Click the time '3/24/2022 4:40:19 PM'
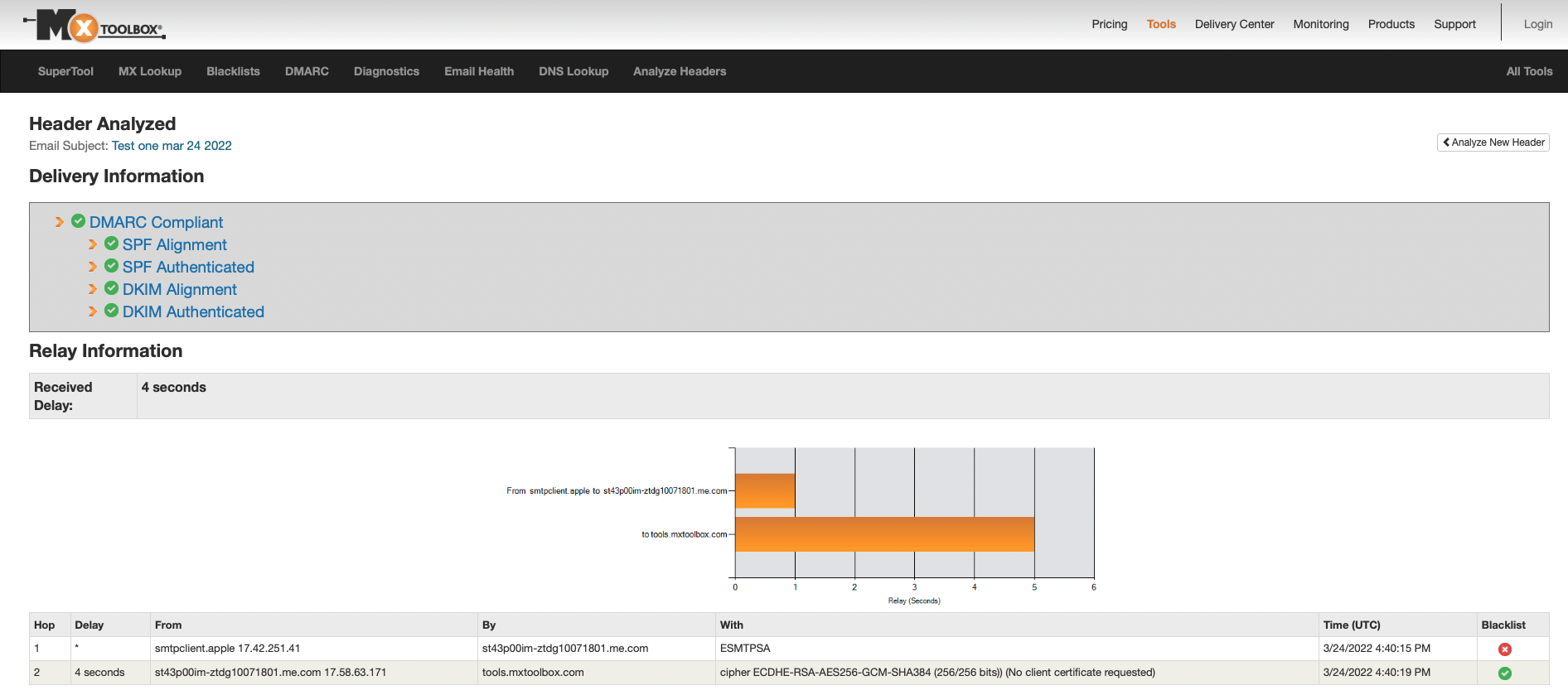This screenshot has width=1568, height=695. 1377,673
